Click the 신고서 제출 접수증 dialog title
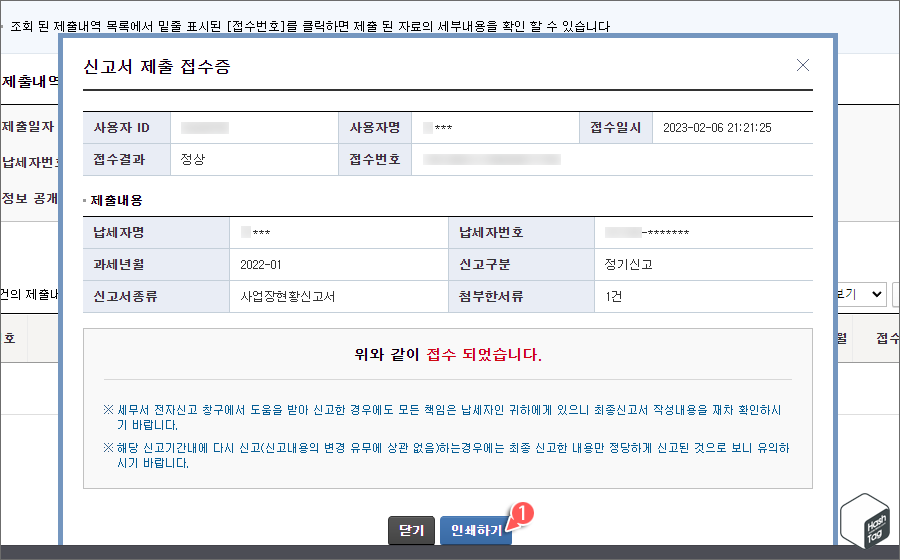The width and height of the screenshot is (900, 560). (x=157, y=67)
